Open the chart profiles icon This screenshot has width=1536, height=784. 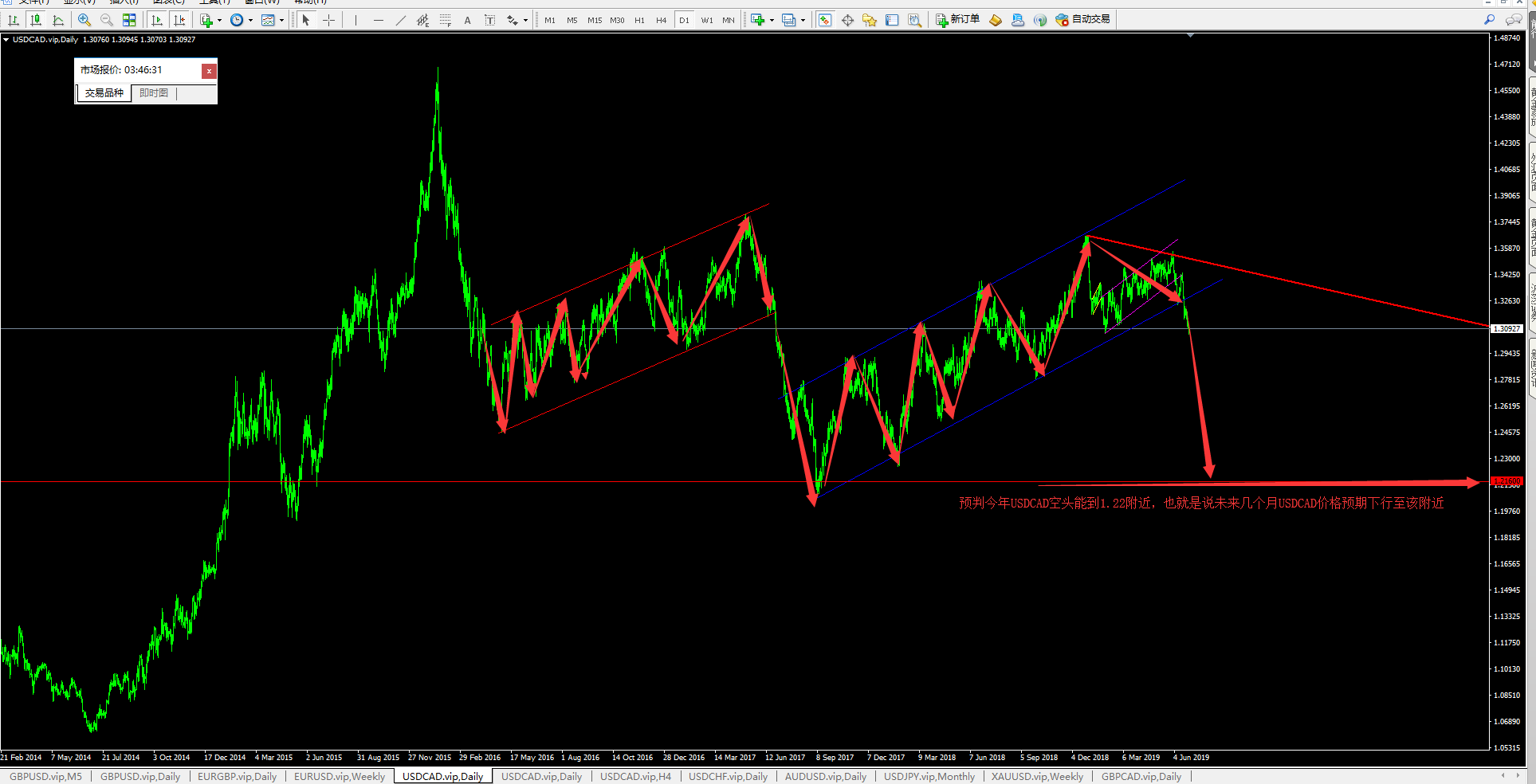[789, 20]
